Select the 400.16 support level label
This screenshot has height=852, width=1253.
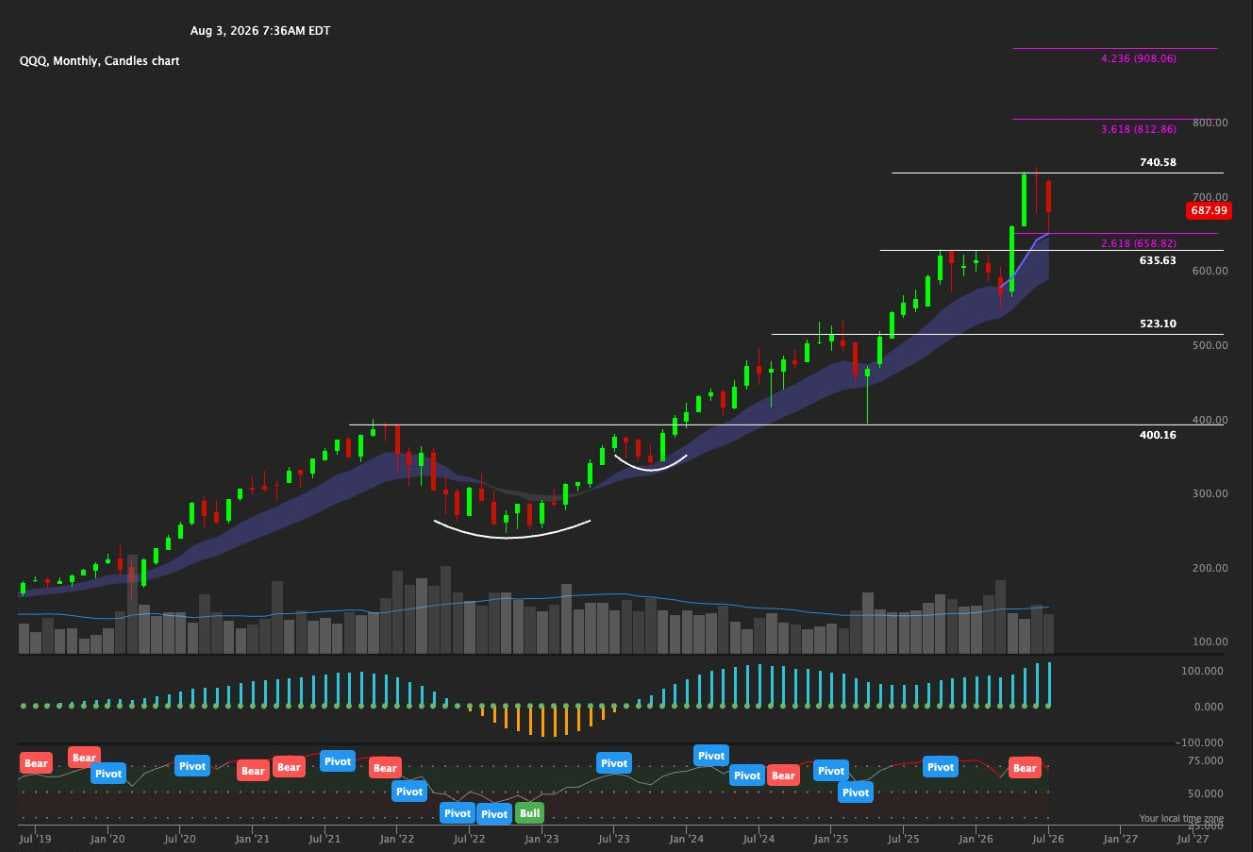pyautogui.click(x=1158, y=435)
